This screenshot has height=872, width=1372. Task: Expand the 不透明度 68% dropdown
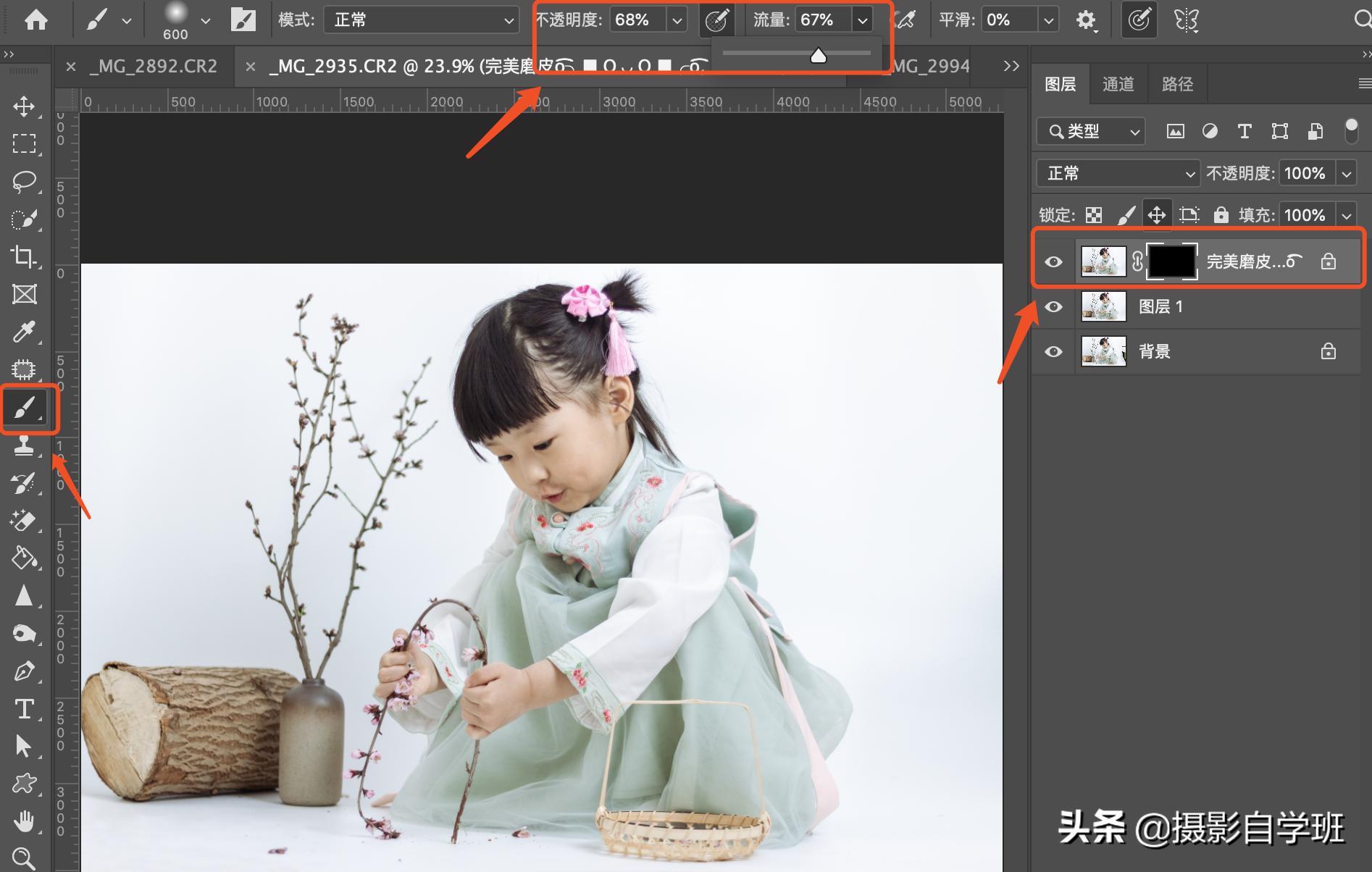coord(676,20)
